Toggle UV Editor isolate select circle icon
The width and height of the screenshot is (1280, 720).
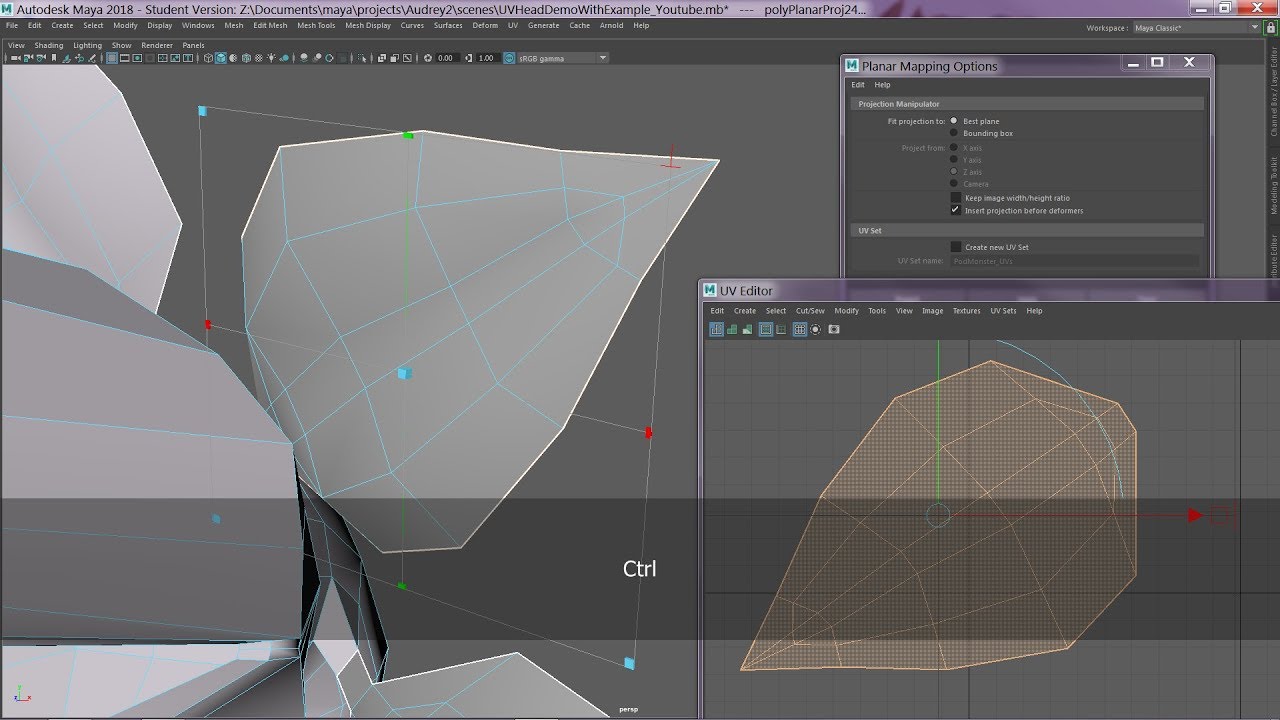[816, 329]
